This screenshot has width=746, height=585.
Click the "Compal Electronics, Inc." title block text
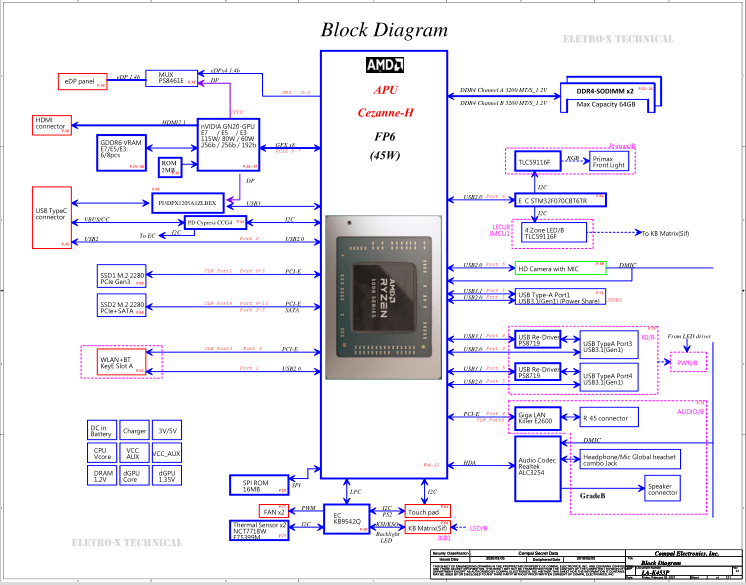tap(687, 554)
